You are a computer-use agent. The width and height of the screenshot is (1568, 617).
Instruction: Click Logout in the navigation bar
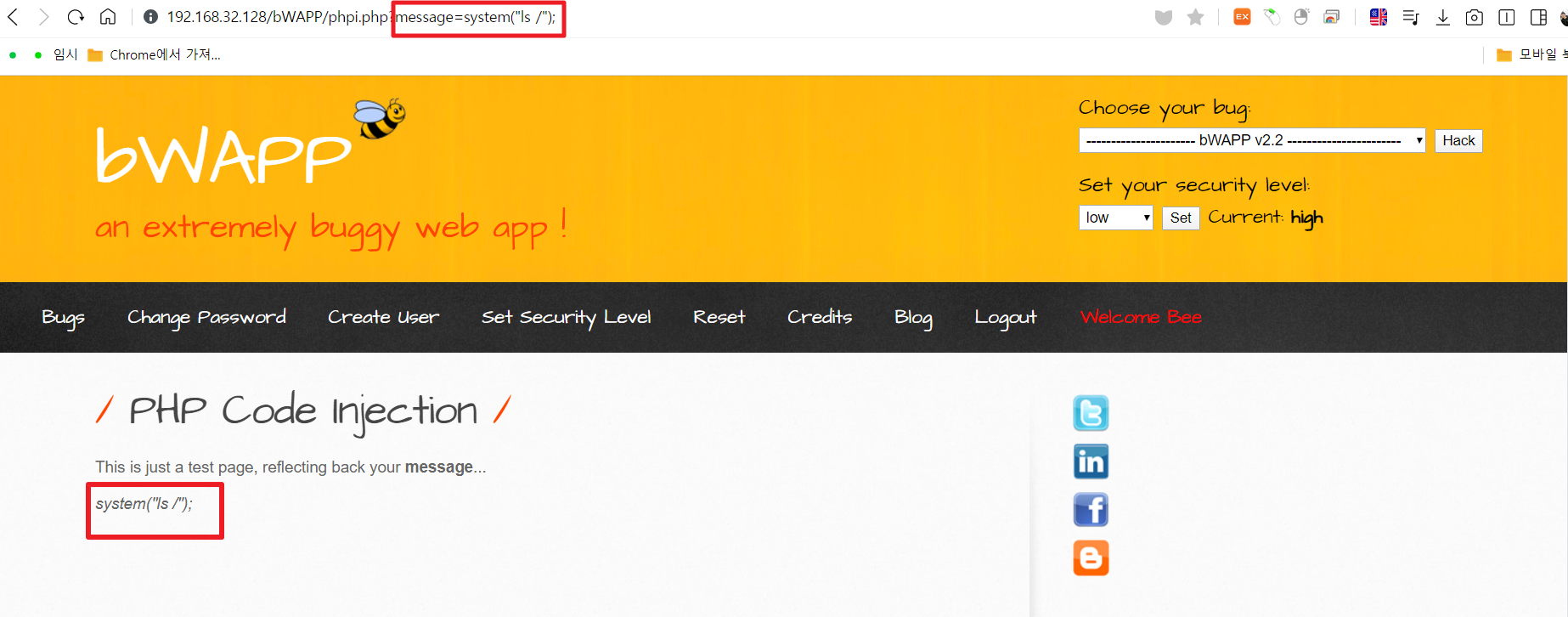click(1006, 318)
